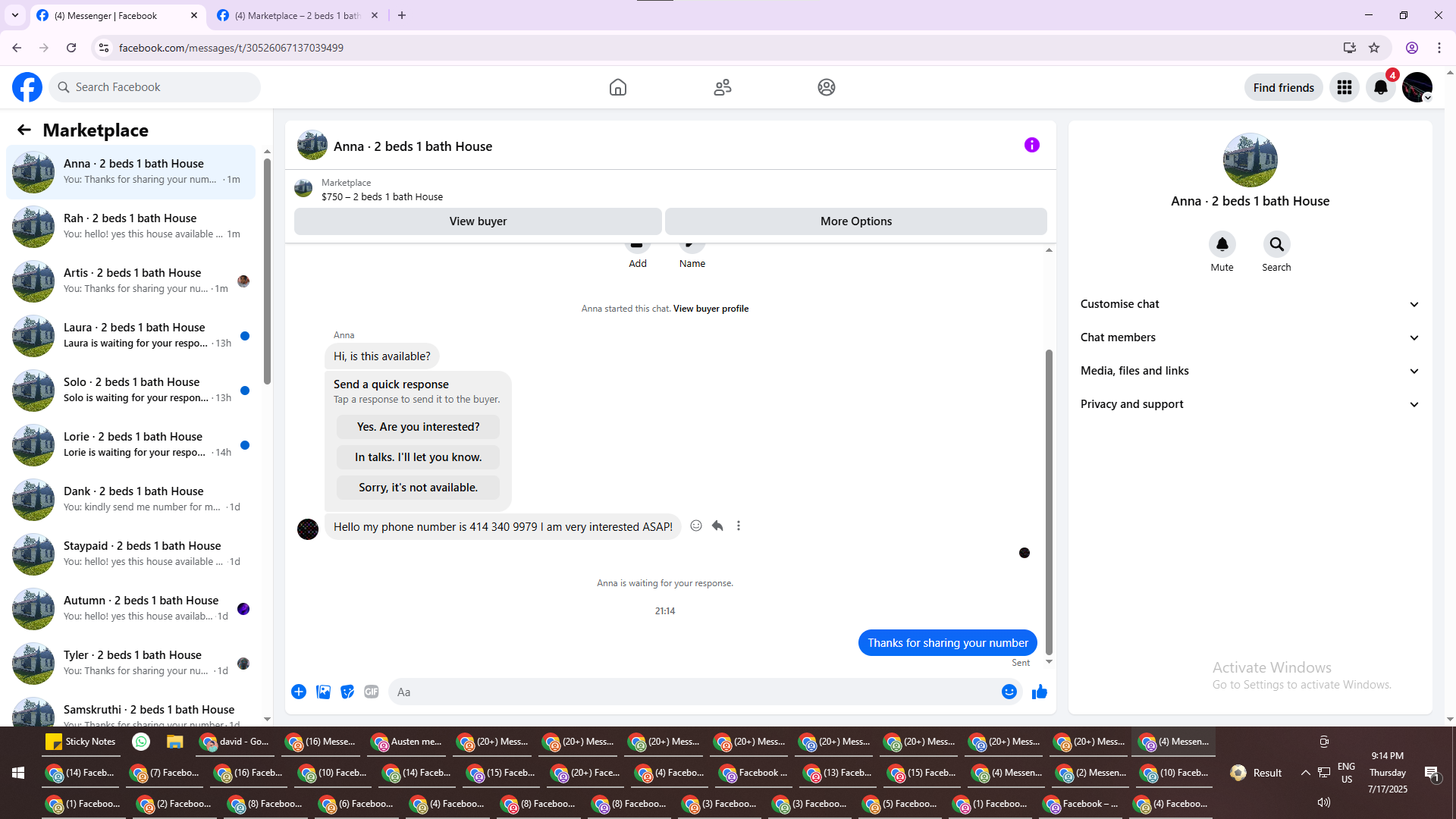Expand Privacy and support section
The width and height of the screenshot is (1456, 819).
tap(1250, 404)
